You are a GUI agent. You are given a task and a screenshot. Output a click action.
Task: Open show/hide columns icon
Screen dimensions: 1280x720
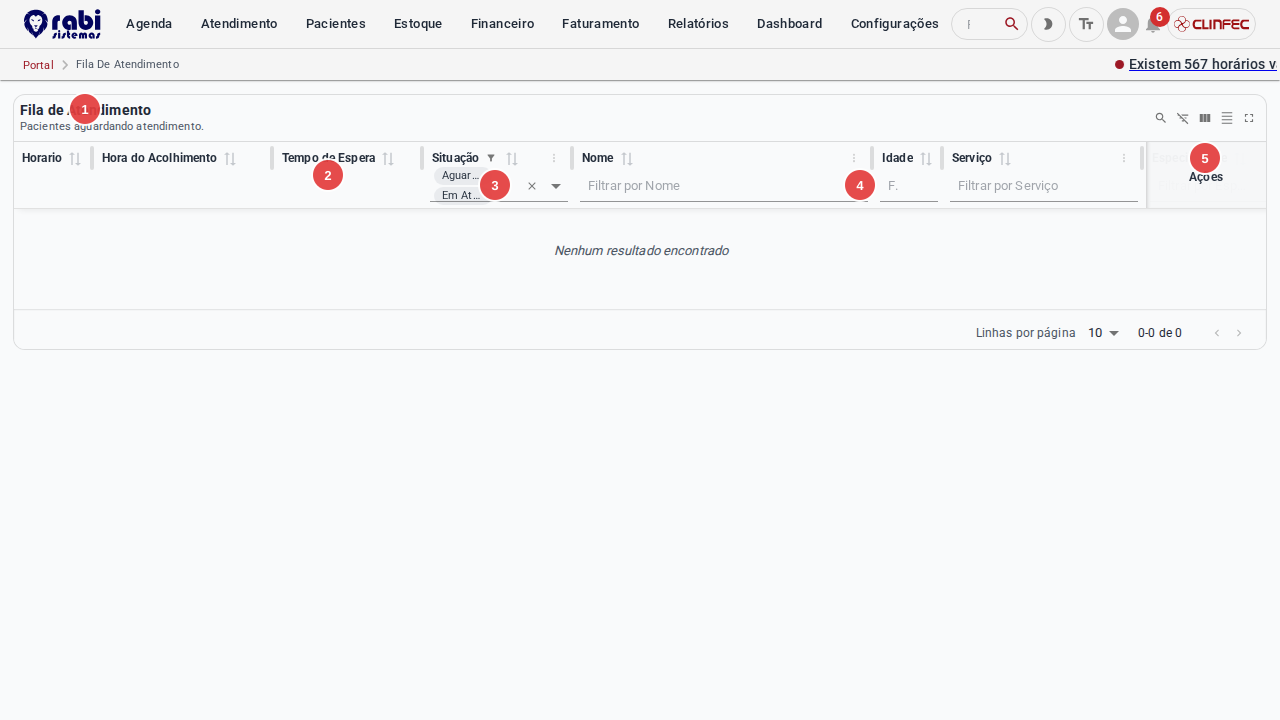coord(1205,118)
